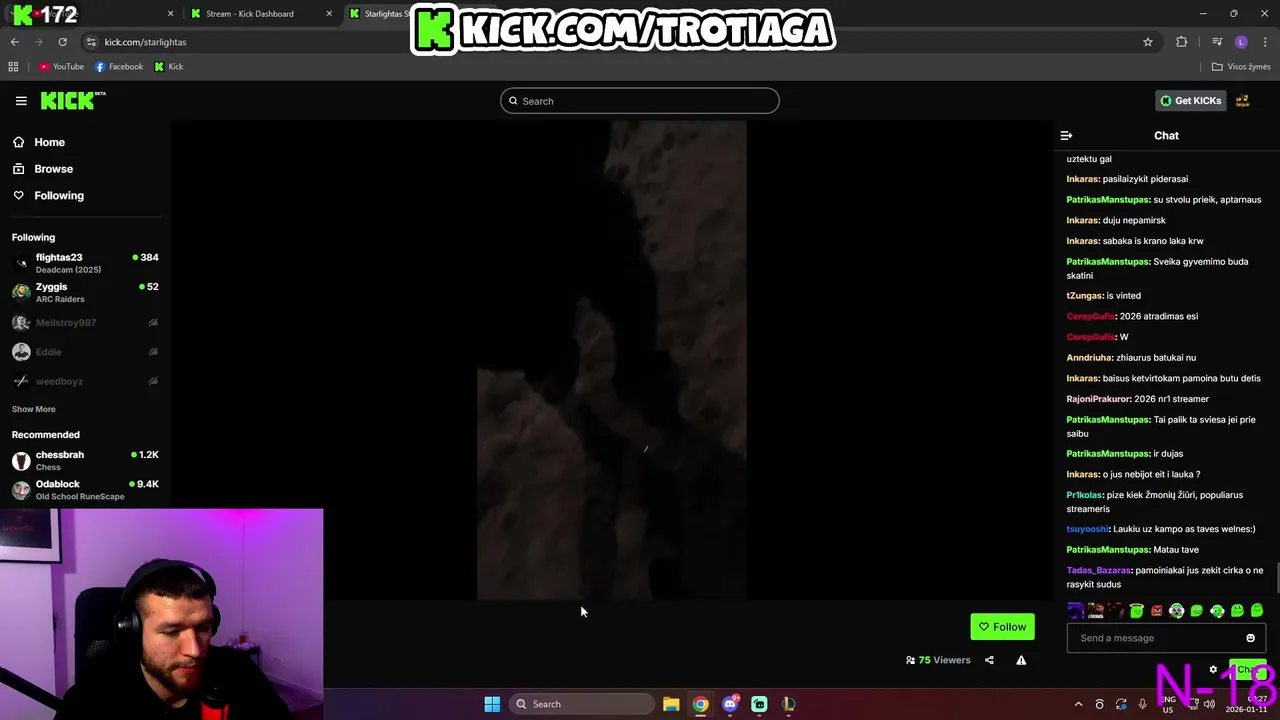Expand Following list with Show More

click(34, 409)
